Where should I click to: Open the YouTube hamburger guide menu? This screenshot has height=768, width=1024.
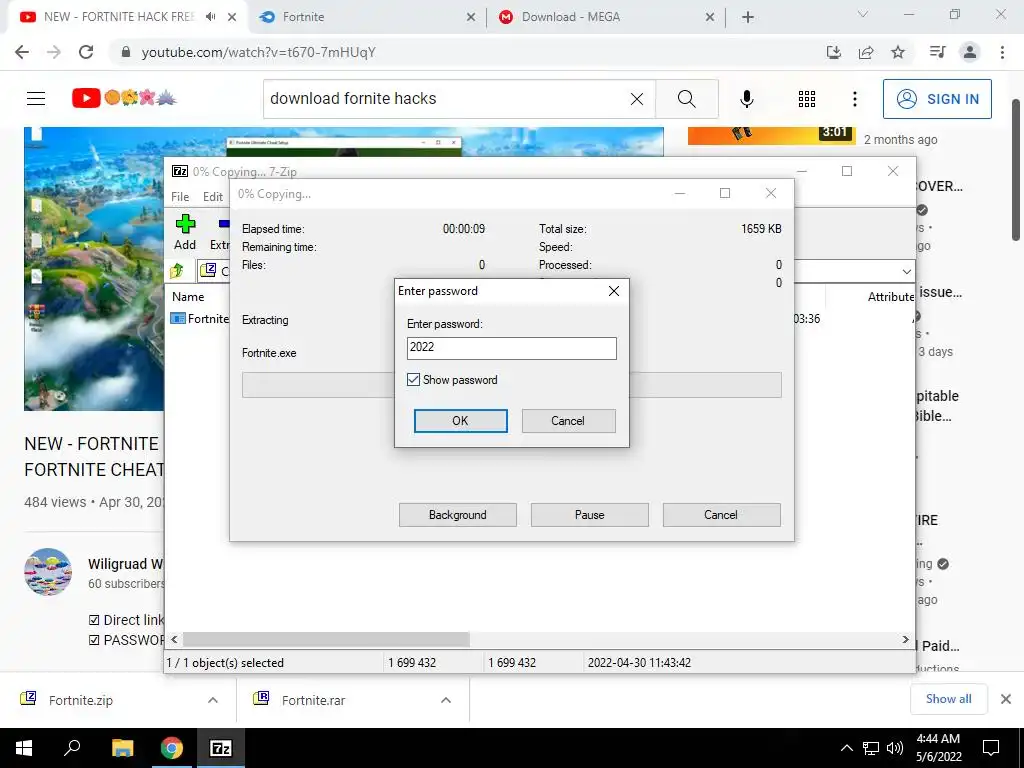[36, 99]
